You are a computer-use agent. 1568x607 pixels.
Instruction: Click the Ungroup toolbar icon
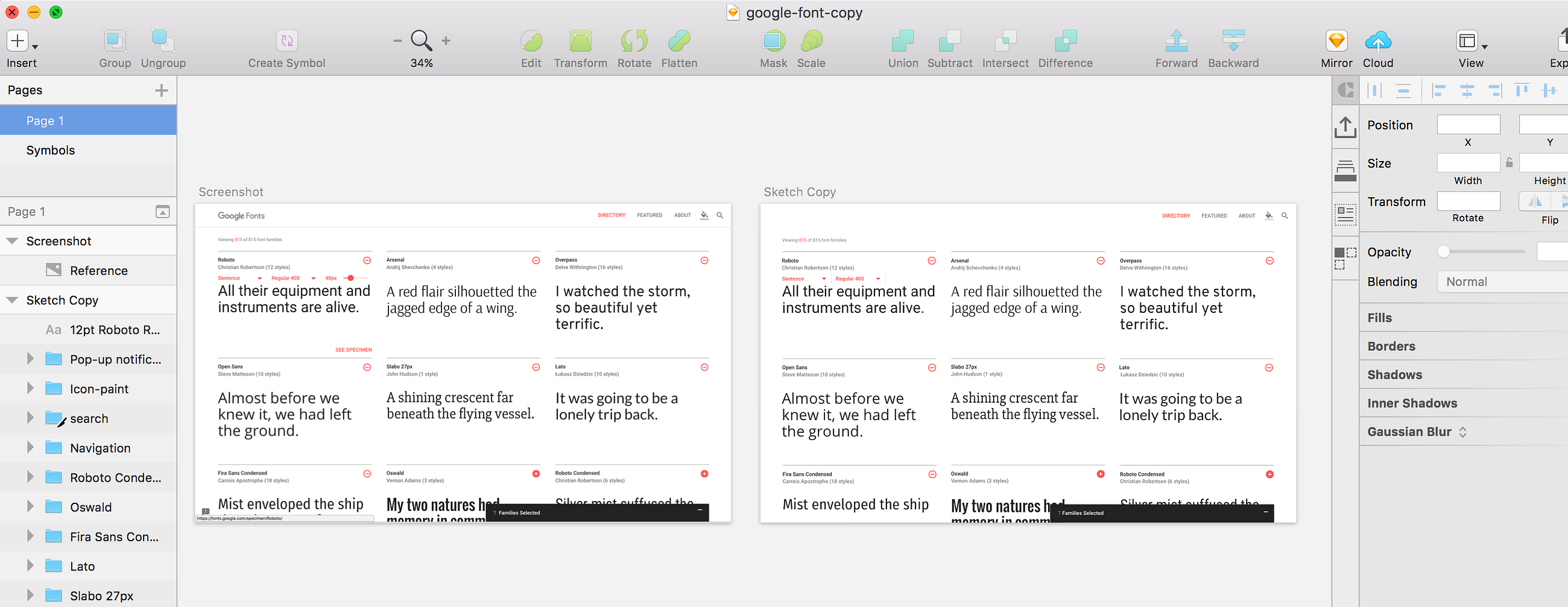pyautogui.click(x=162, y=41)
